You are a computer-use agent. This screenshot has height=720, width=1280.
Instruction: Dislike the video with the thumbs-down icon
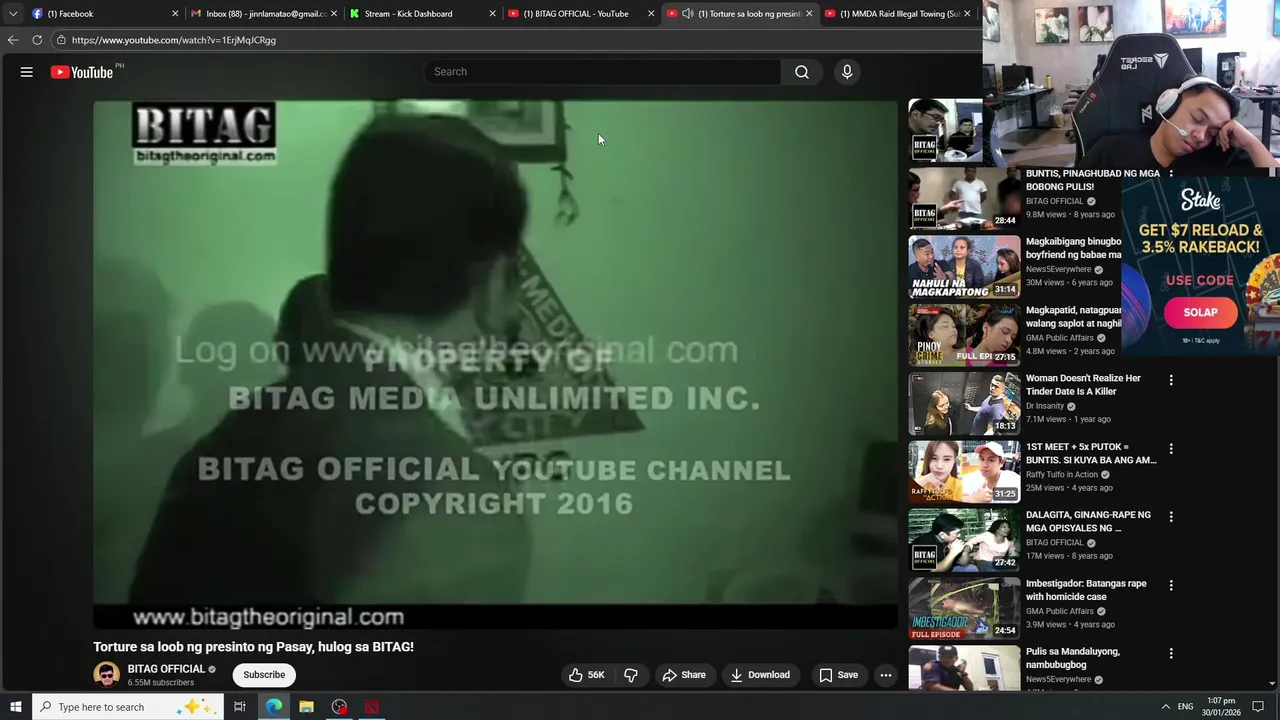(x=631, y=675)
